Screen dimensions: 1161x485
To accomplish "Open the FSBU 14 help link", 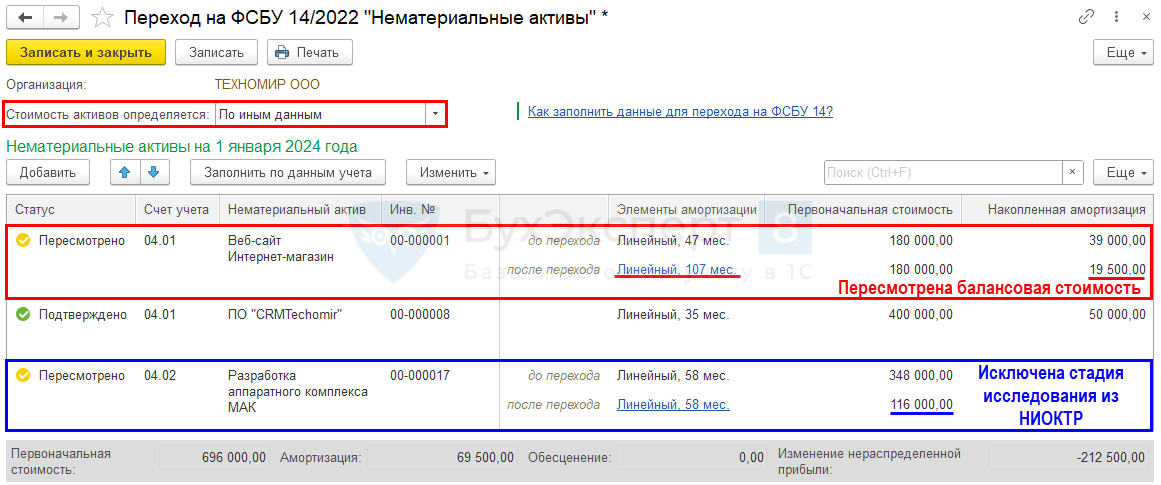I will tap(680, 111).
